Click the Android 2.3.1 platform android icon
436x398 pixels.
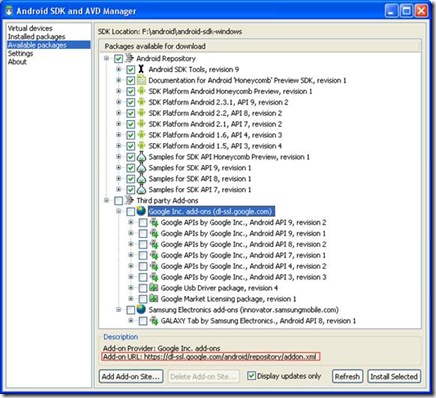141,102
